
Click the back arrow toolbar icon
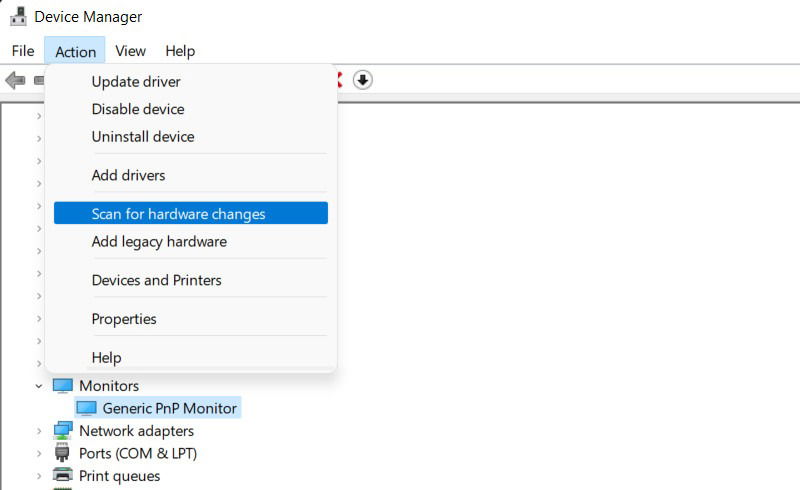point(15,80)
